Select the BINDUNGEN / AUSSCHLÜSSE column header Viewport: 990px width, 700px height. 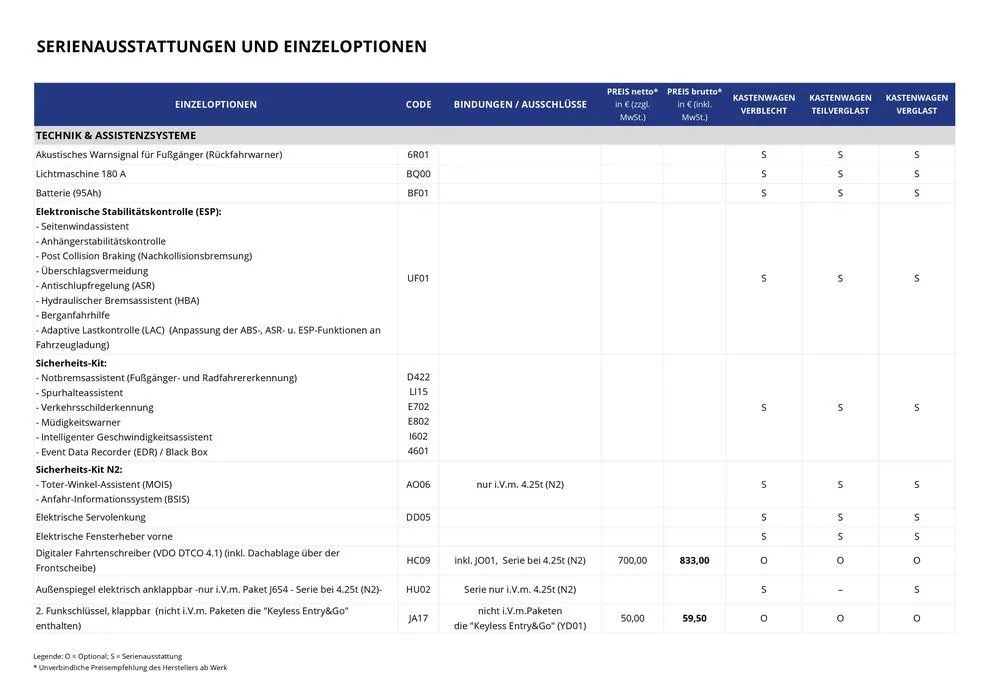tap(520, 105)
